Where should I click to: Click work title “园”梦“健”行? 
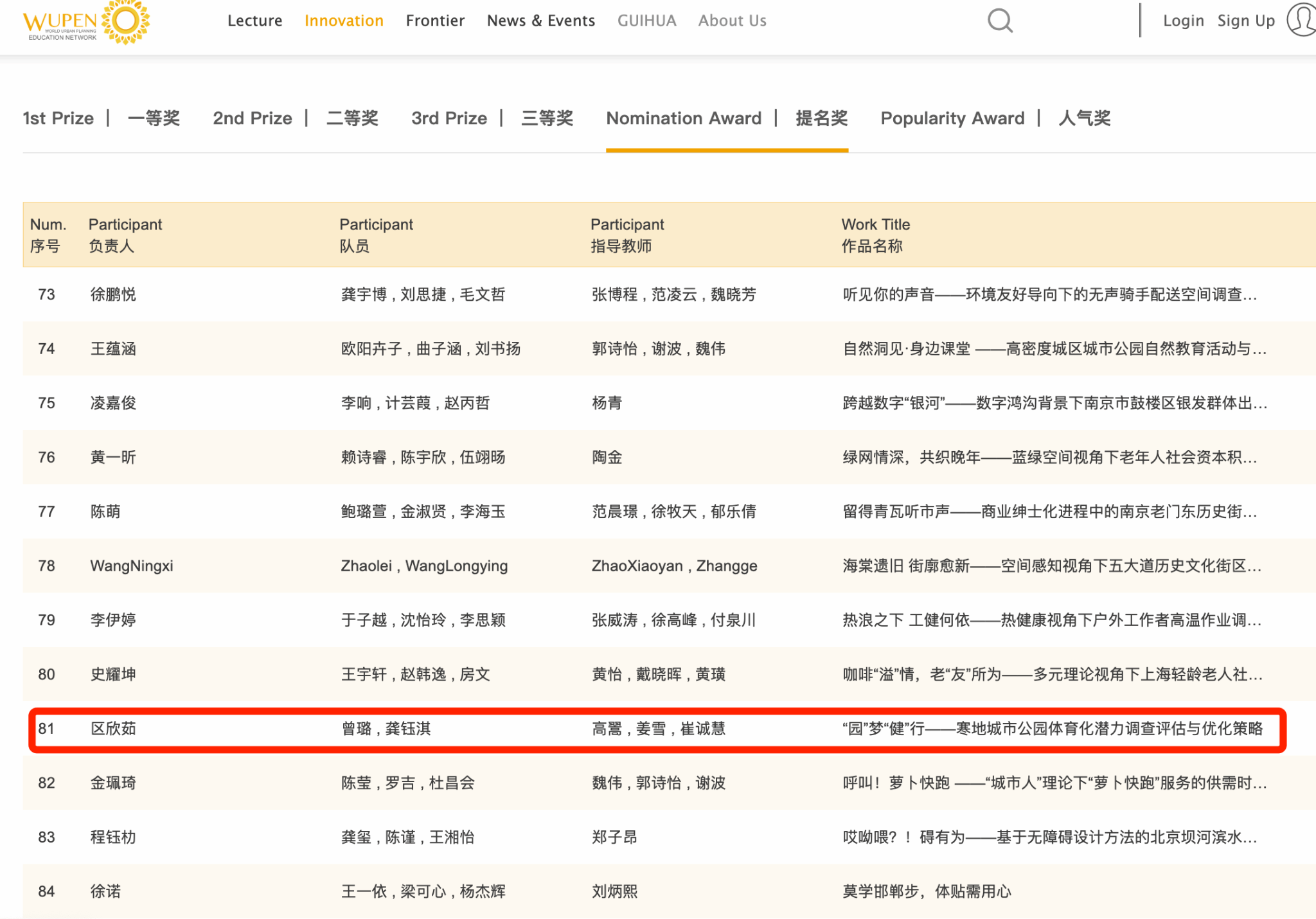[1053, 729]
